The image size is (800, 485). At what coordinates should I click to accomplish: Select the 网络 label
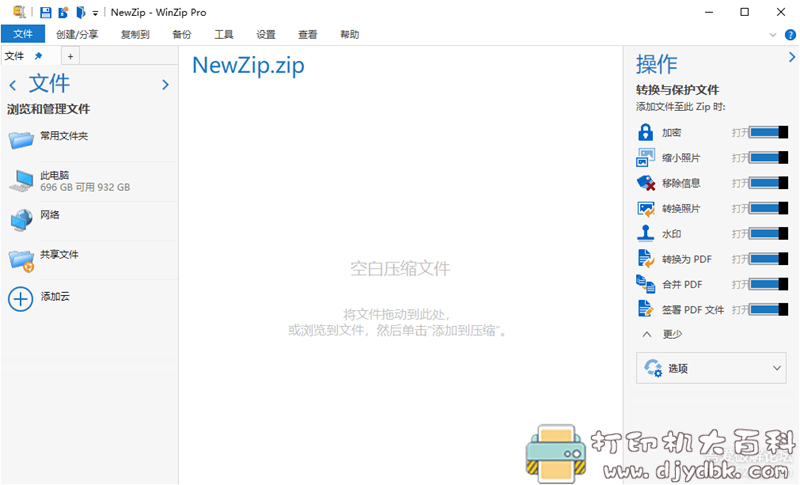coord(50,215)
